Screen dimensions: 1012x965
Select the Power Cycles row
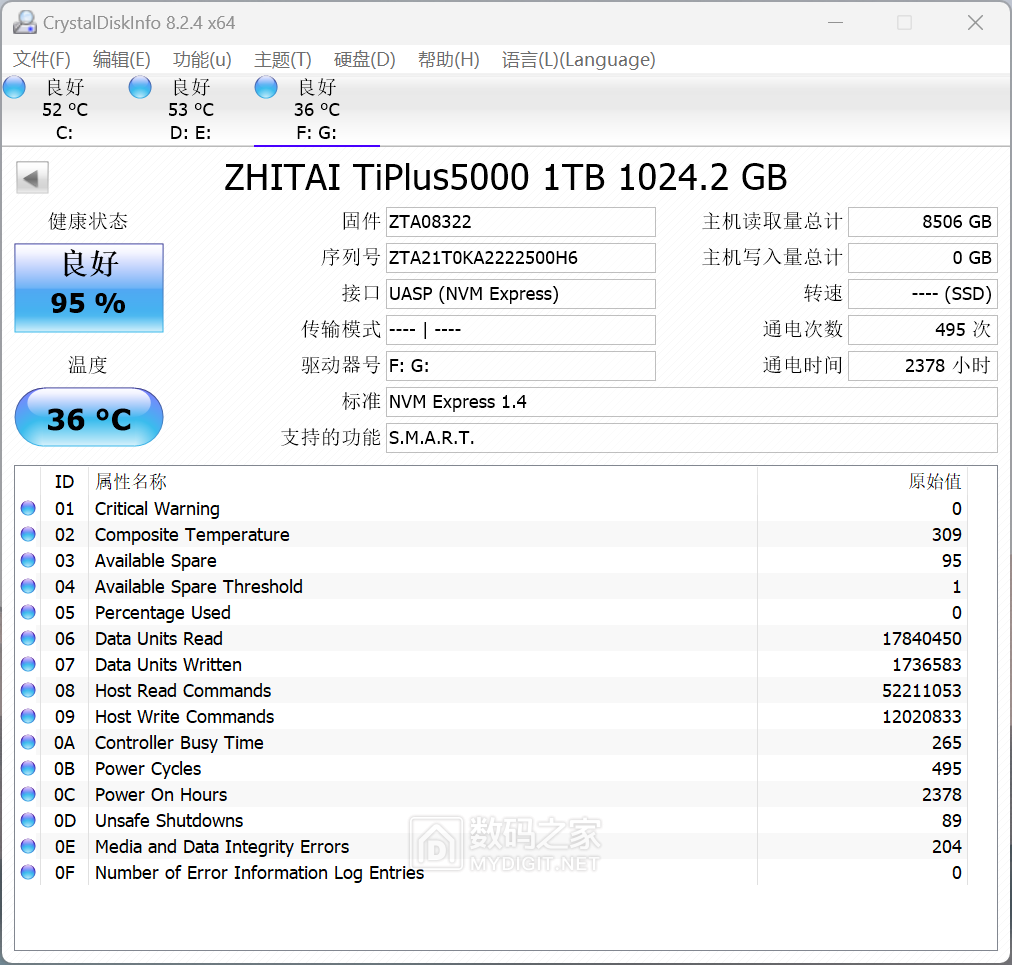(491, 769)
